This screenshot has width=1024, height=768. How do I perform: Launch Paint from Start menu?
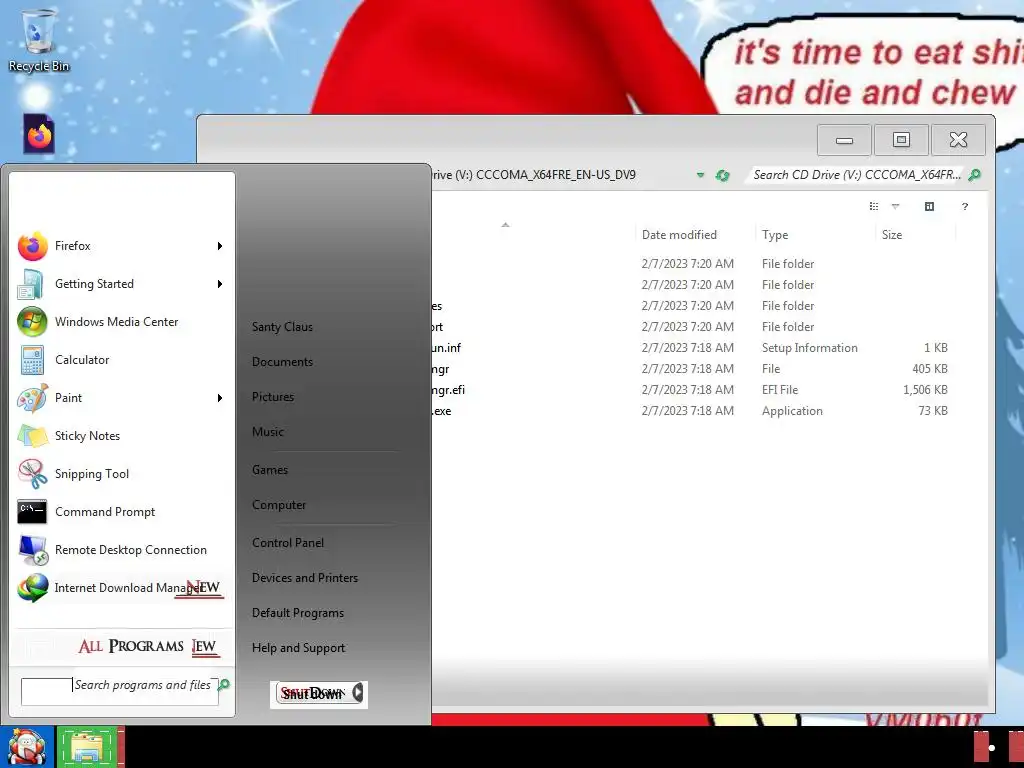(x=120, y=398)
